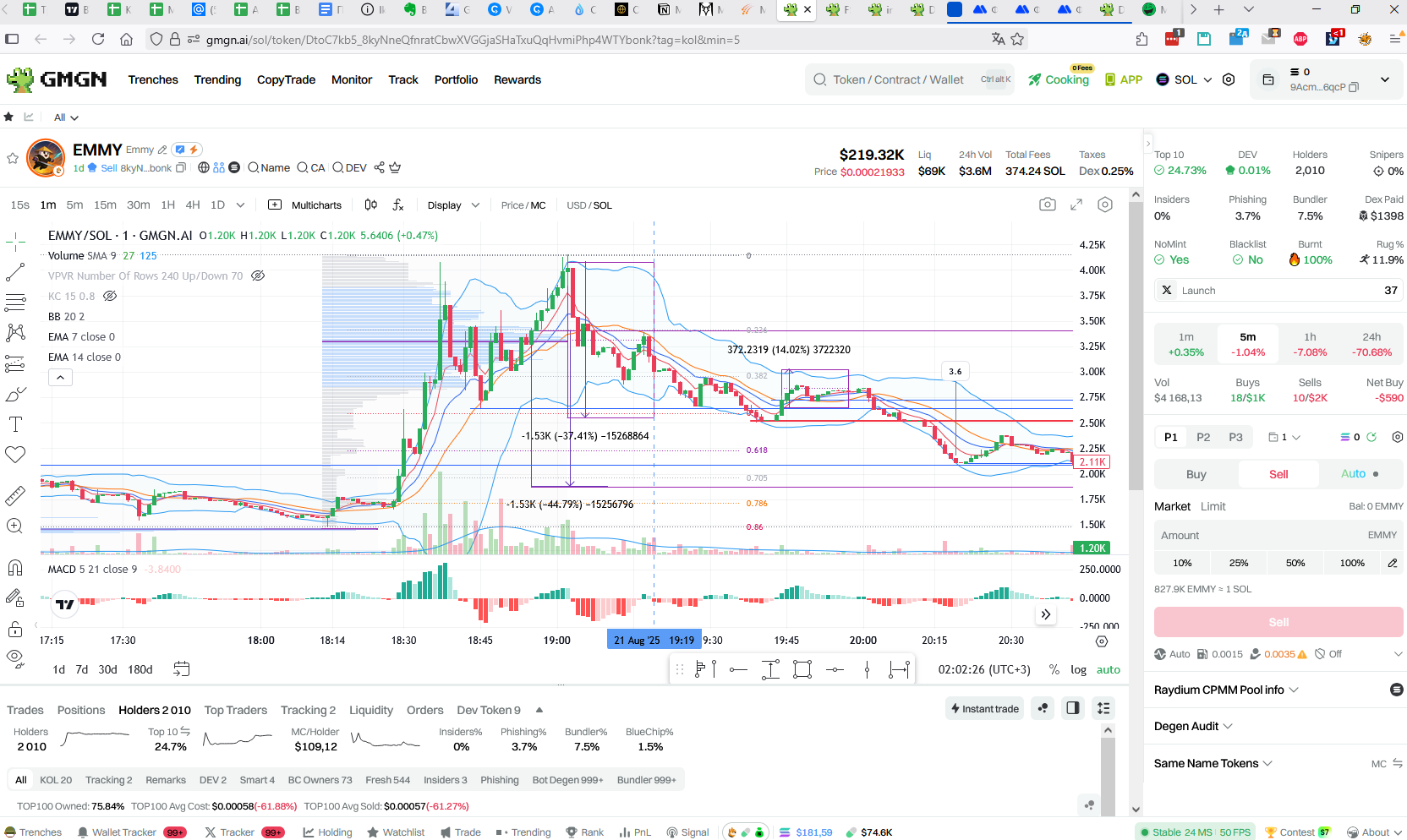The image size is (1407, 840).
Task: Toggle percent scale on chart
Action: [x=1054, y=669]
